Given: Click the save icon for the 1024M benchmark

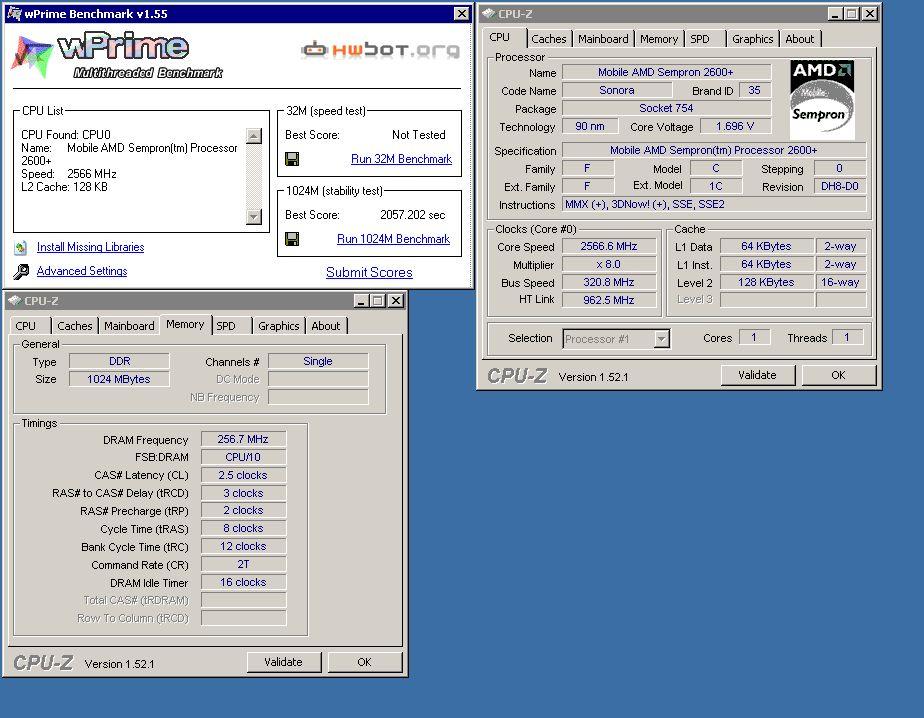Looking at the screenshot, I should tap(292, 239).
